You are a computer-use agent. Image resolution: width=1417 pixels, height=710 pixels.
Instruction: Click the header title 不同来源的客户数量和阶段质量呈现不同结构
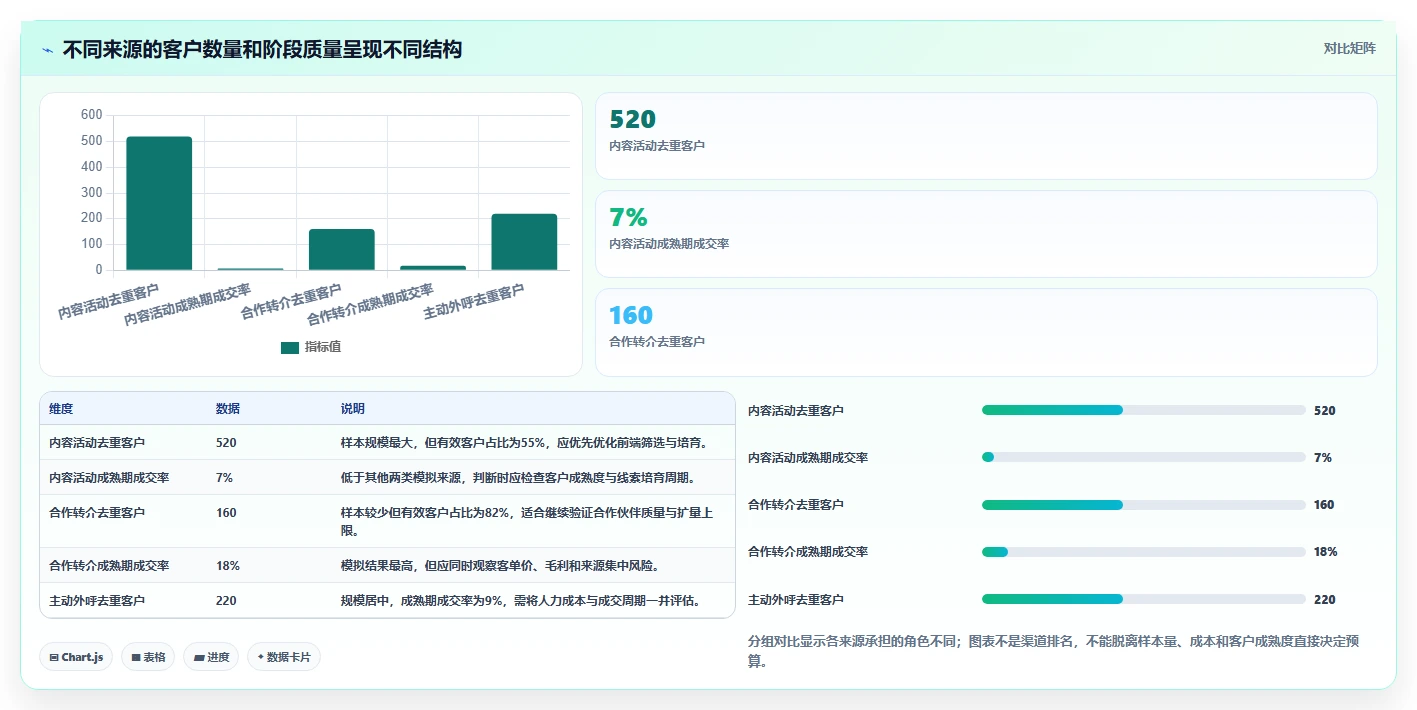pyautogui.click(x=262, y=50)
